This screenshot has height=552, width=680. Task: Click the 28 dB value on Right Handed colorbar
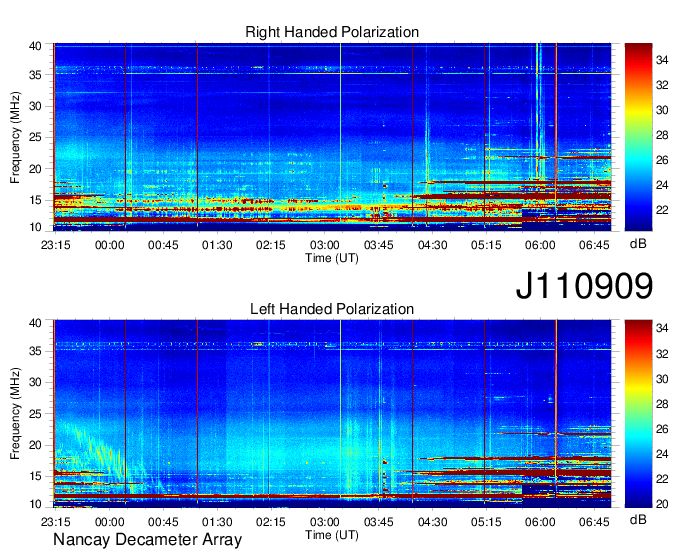coord(662,135)
